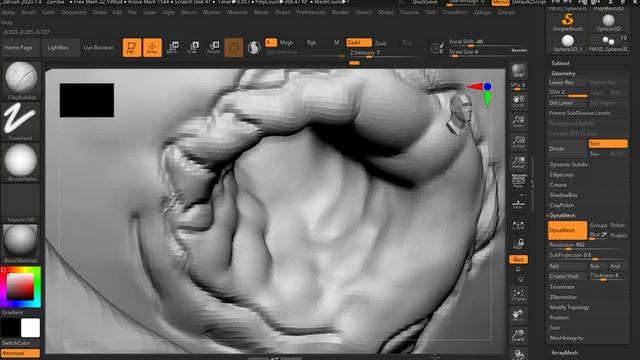
Task: Enable Zsub sculpting mode
Action: 381,43
